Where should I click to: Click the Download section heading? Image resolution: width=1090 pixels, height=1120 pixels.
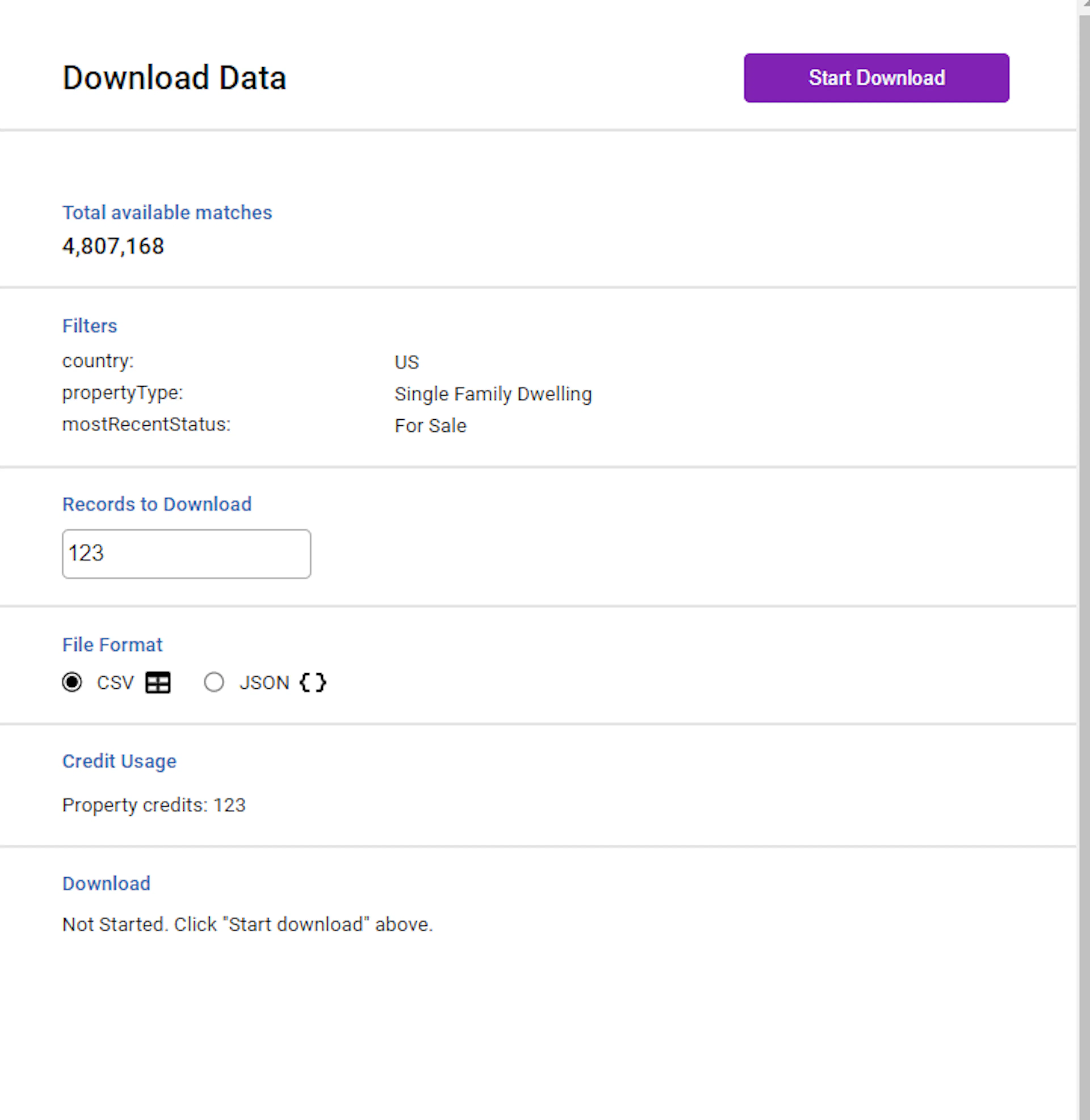point(106,884)
